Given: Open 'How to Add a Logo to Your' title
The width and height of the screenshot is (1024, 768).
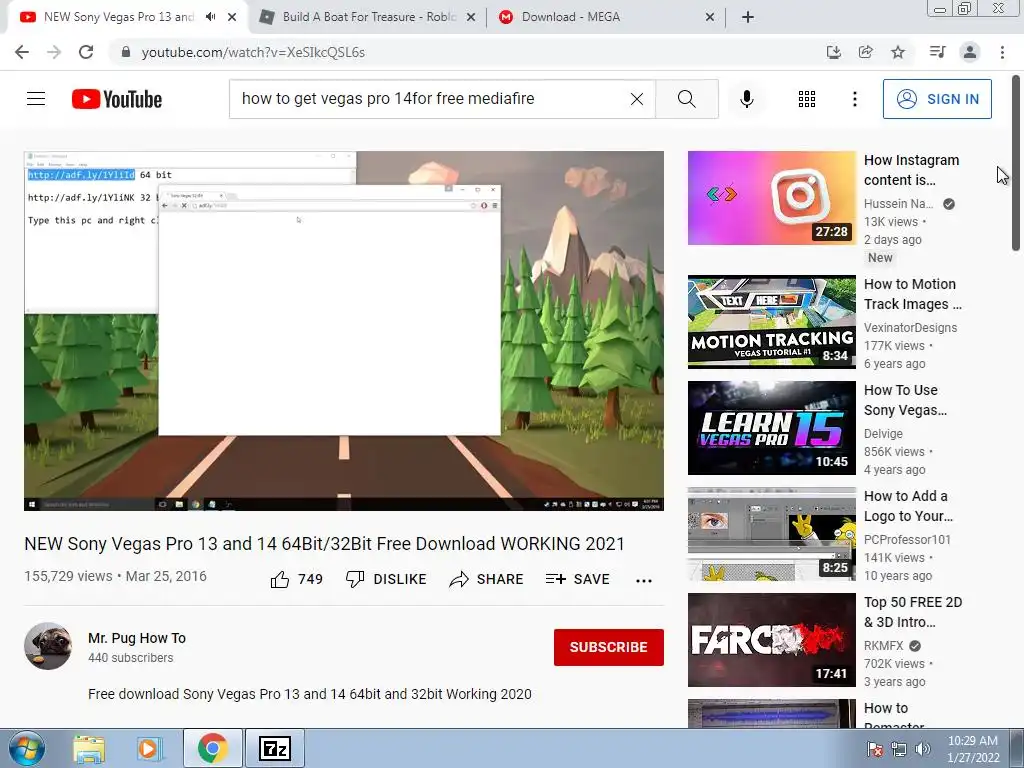Looking at the screenshot, I should [x=908, y=506].
